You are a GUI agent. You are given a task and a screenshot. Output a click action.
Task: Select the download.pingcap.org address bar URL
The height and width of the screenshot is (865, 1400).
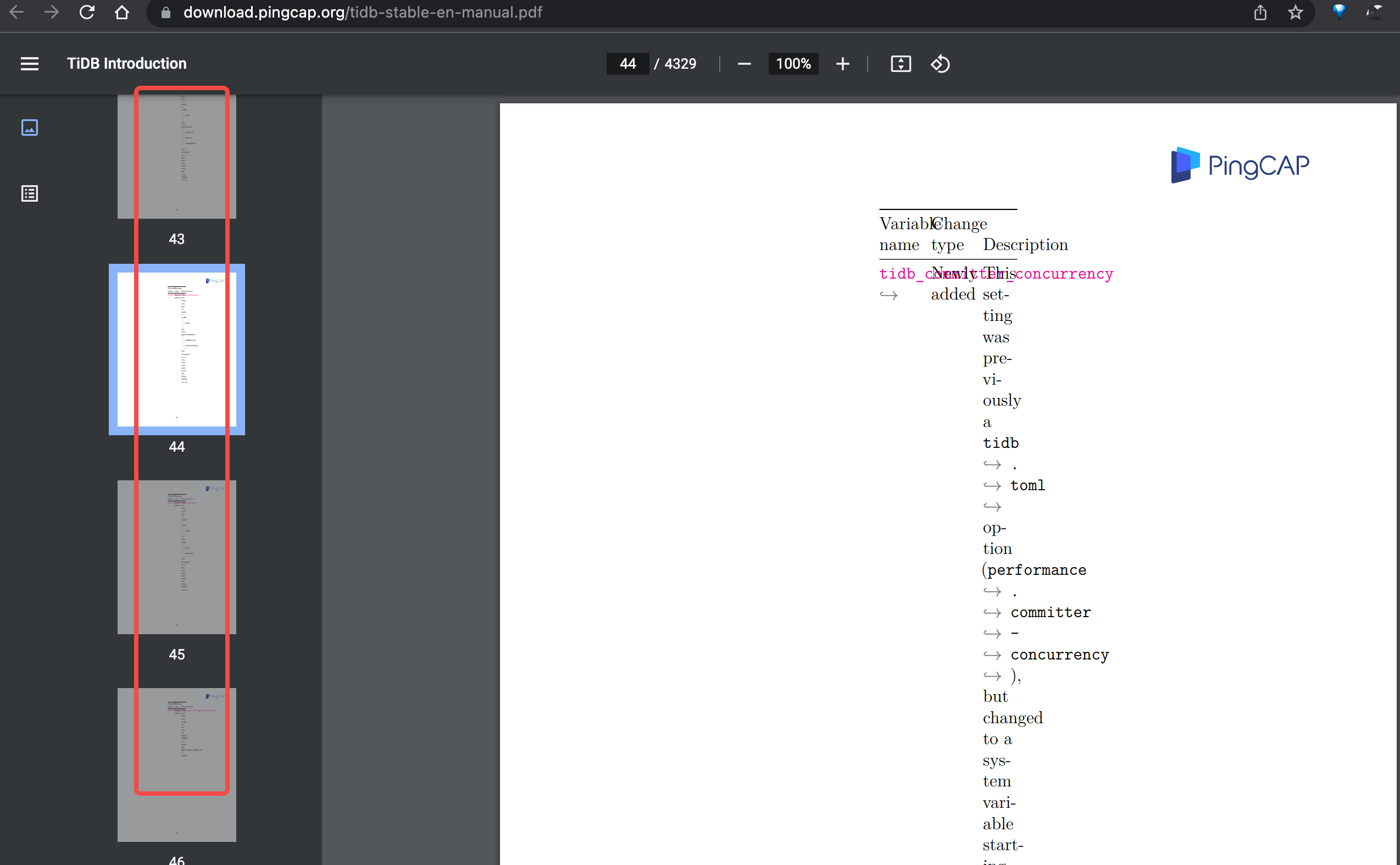[363, 13]
